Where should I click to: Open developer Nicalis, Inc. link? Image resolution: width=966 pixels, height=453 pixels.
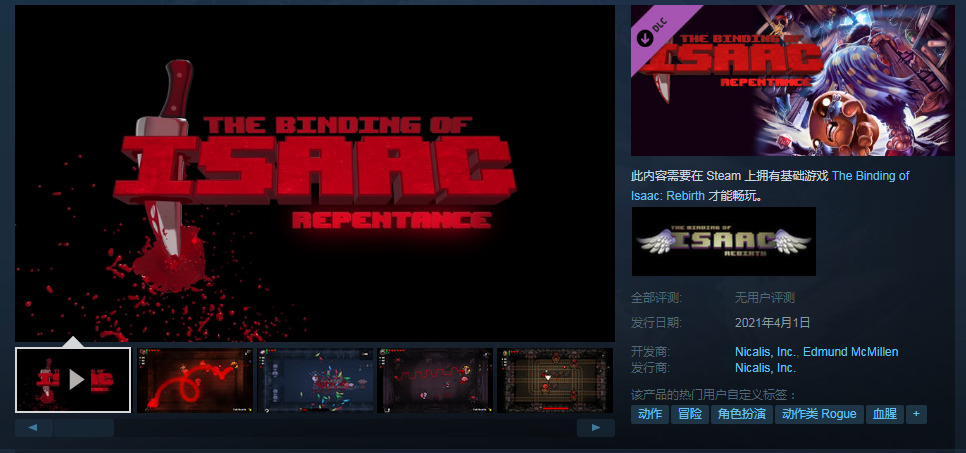point(765,352)
